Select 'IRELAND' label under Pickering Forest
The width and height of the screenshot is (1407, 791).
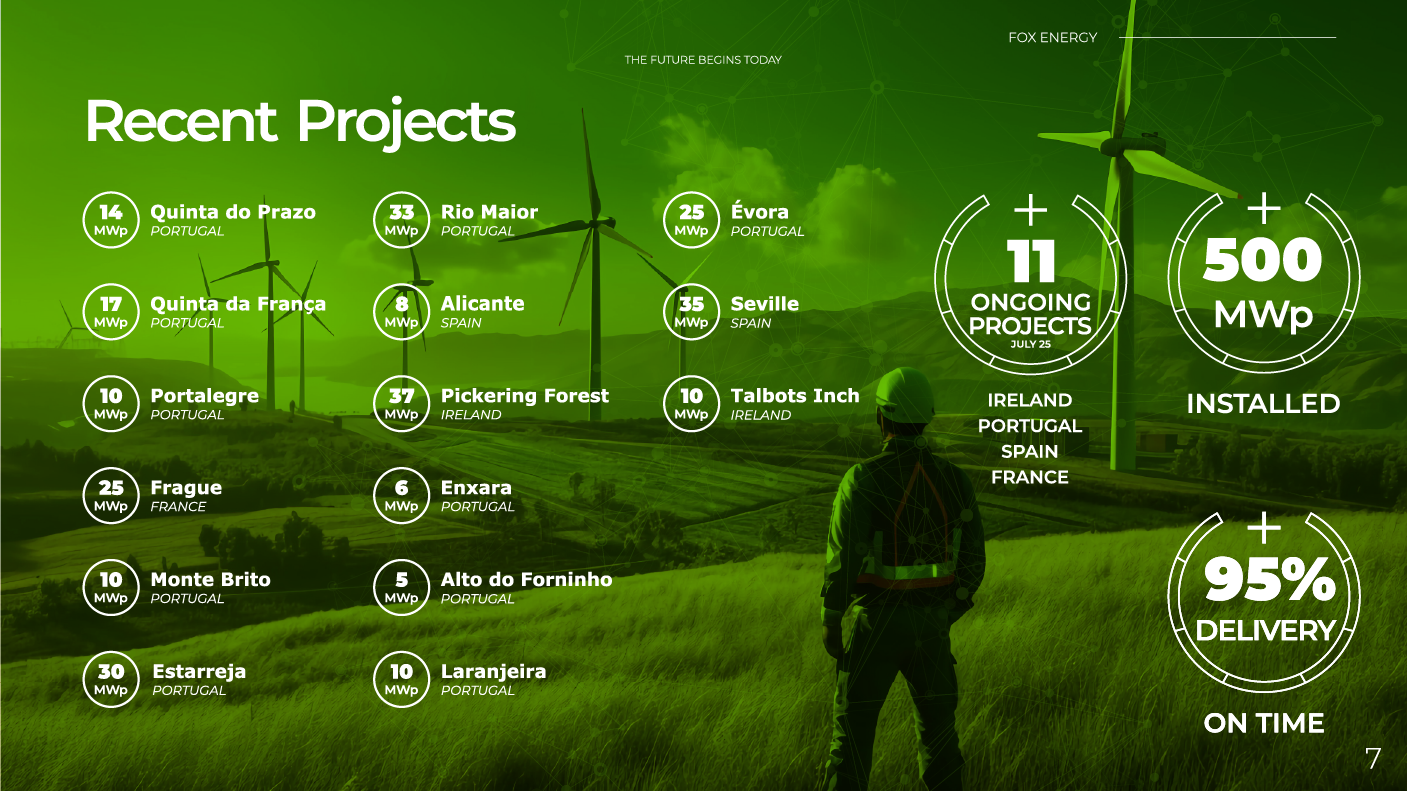(471, 415)
